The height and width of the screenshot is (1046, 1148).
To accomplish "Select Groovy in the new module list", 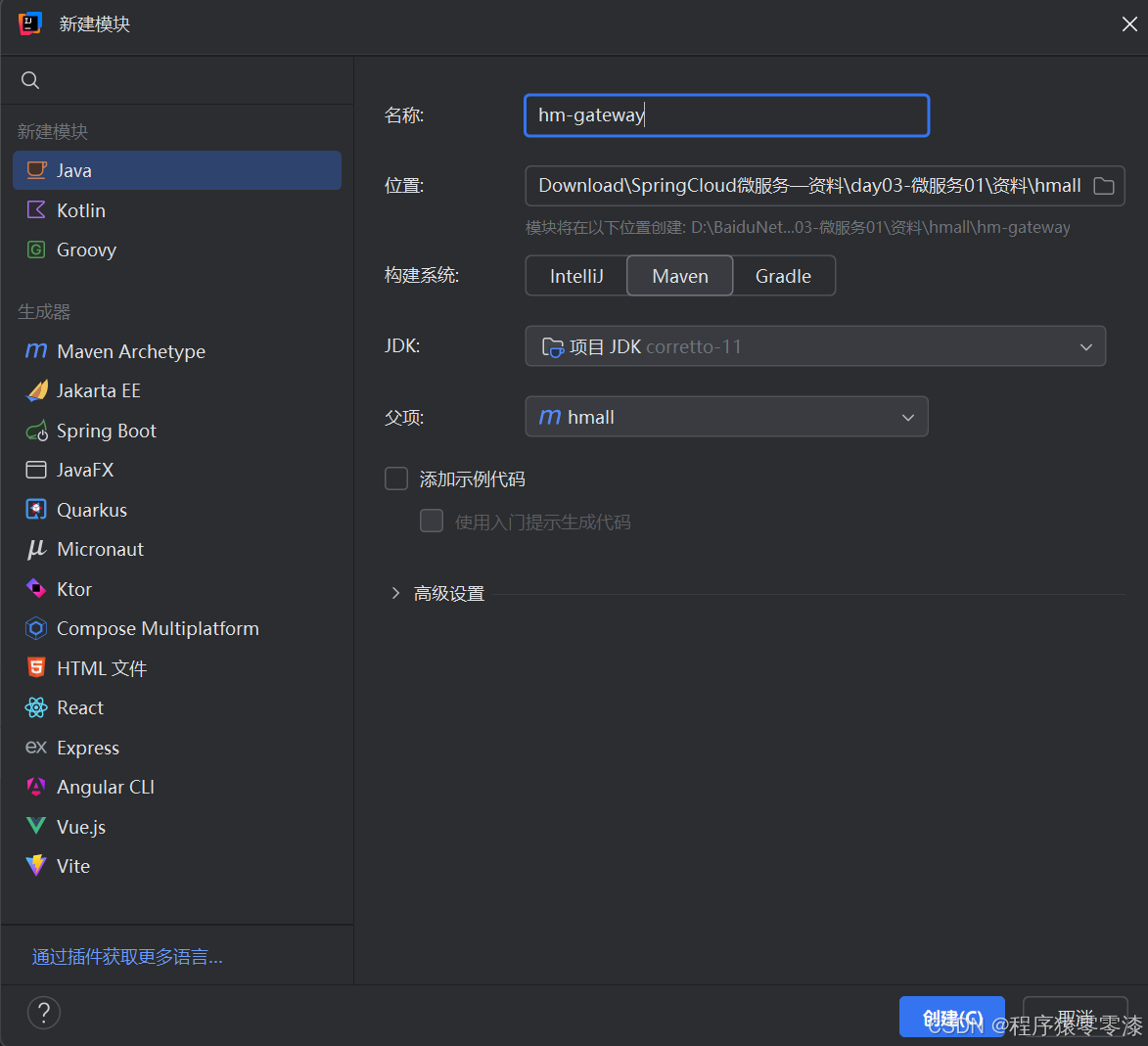I will pyautogui.click(x=177, y=250).
